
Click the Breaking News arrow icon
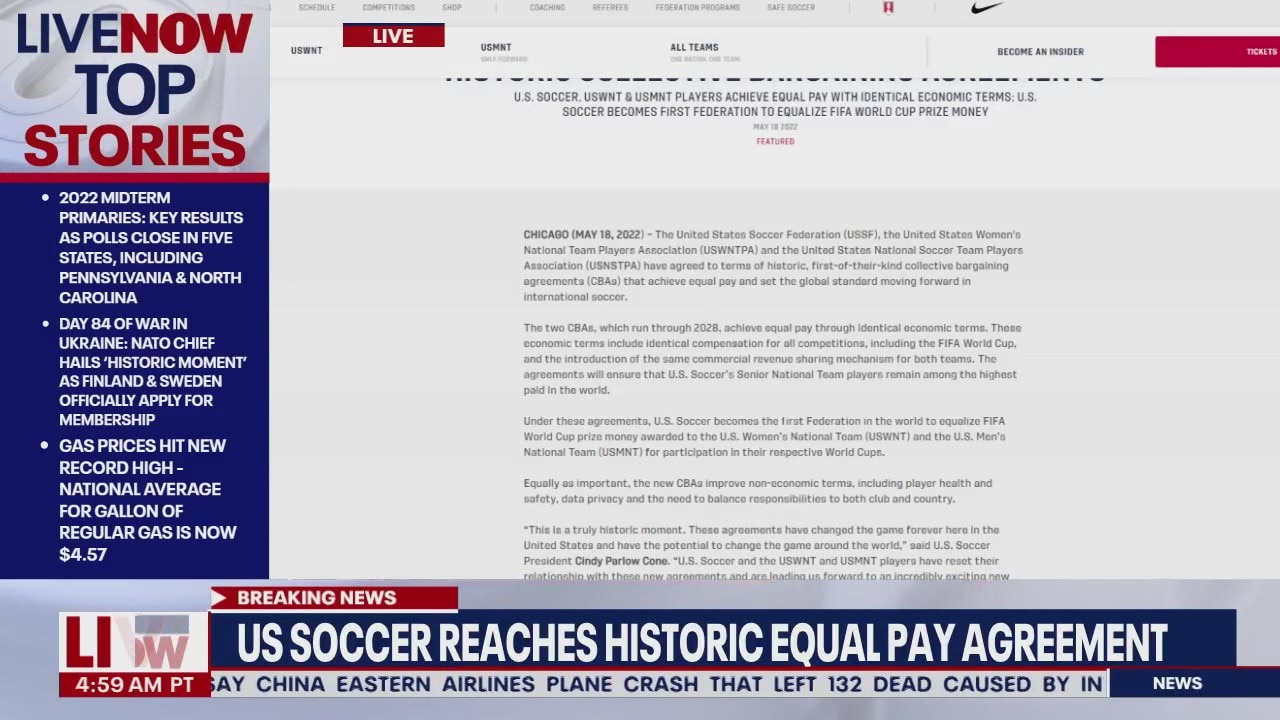tap(219, 598)
